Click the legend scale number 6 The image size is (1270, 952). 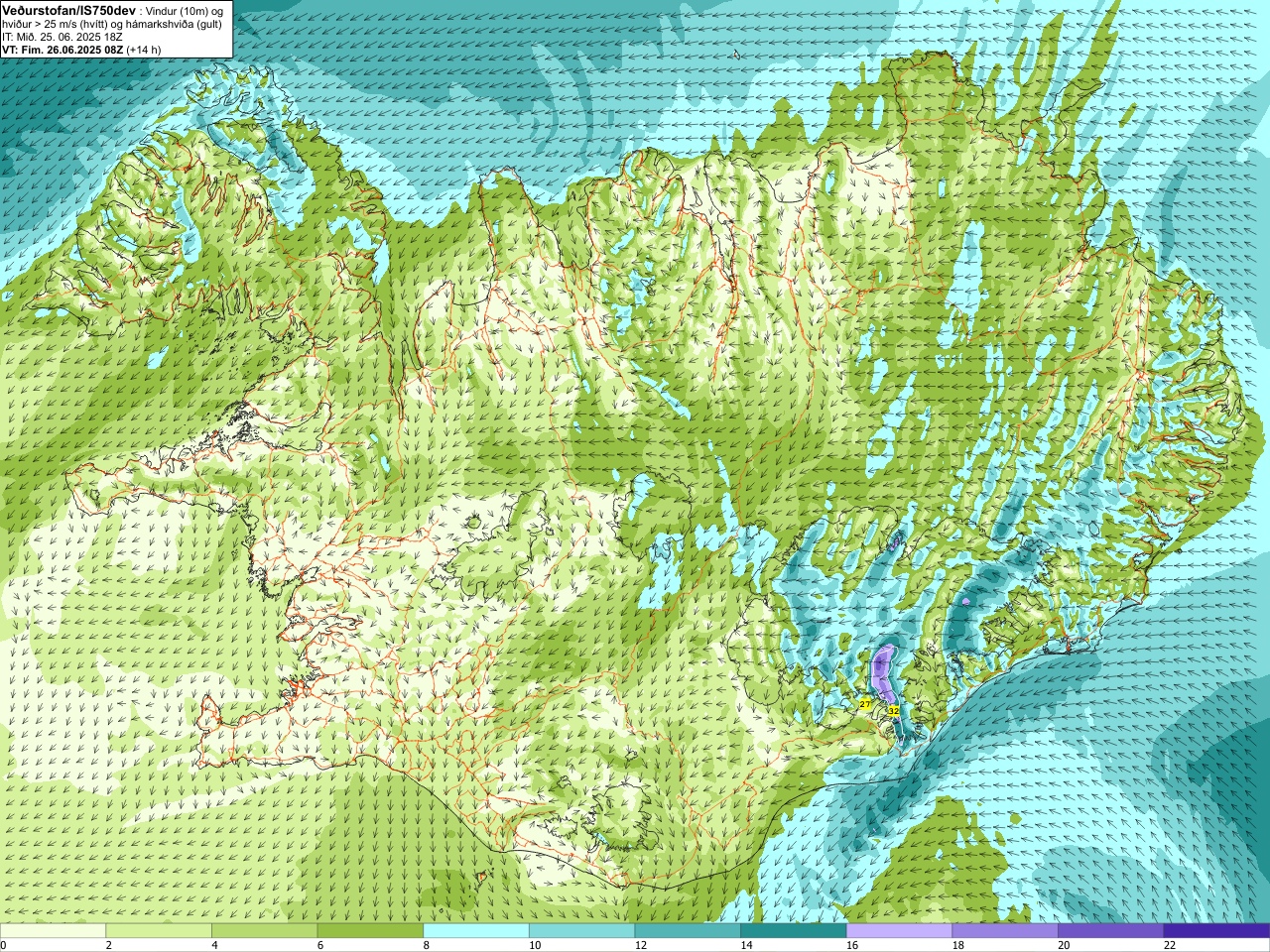(320, 945)
